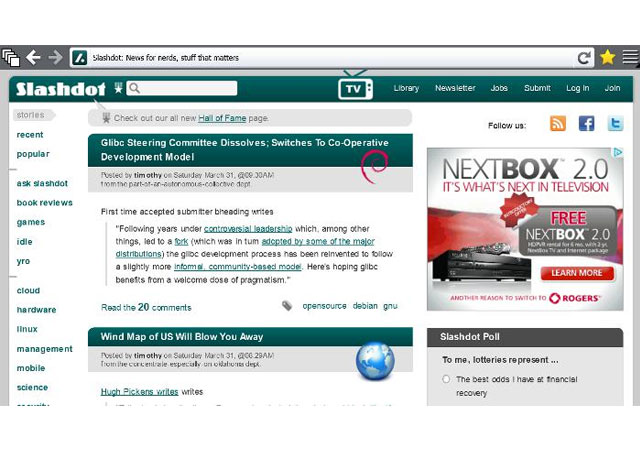The height and width of the screenshot is (450, 640).
Task: Open the Glibc Steering Committee story title
Action: (x=244, y=150)
